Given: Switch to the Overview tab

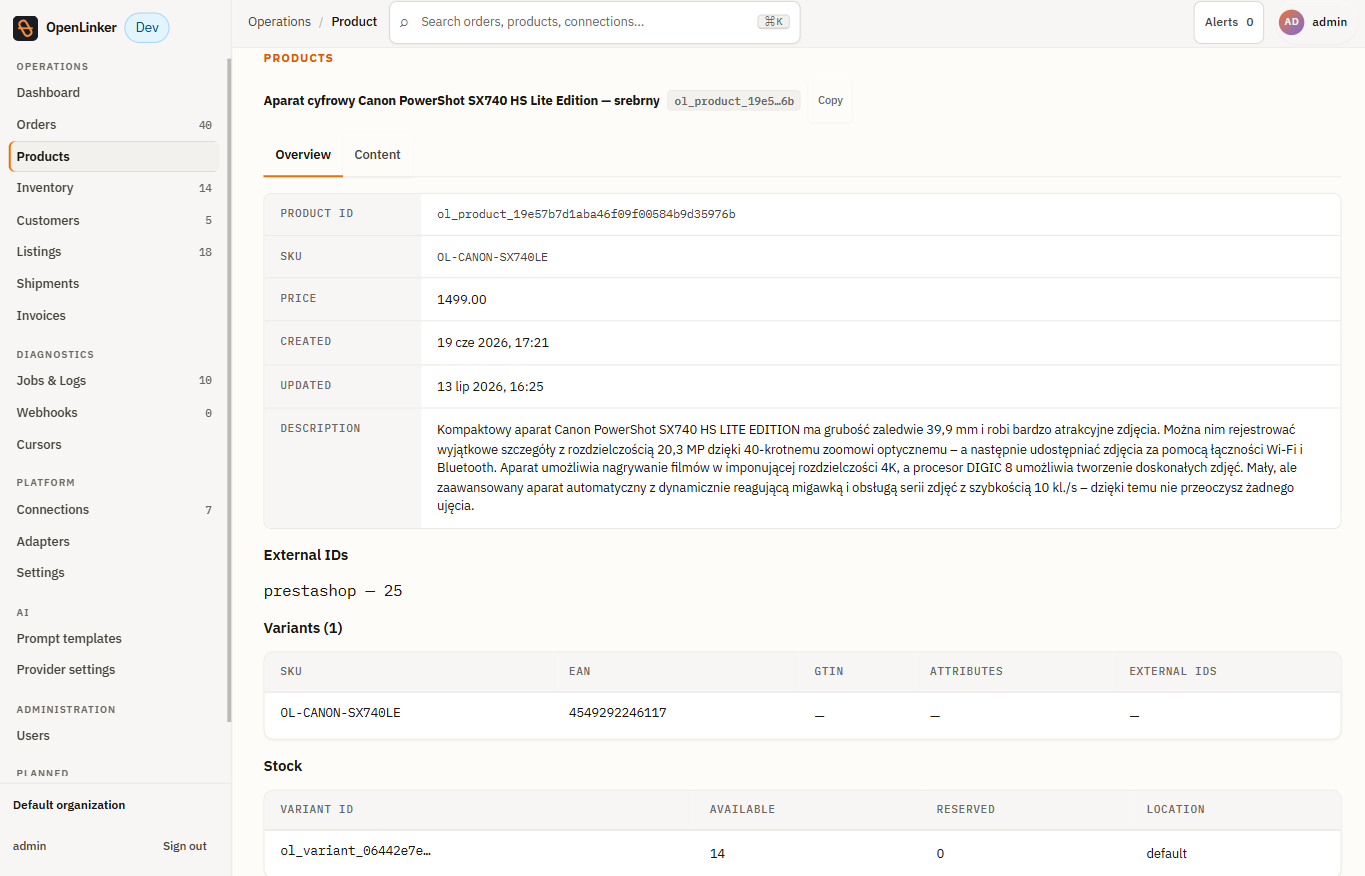Looking at the screenshot, I should 303,155.
